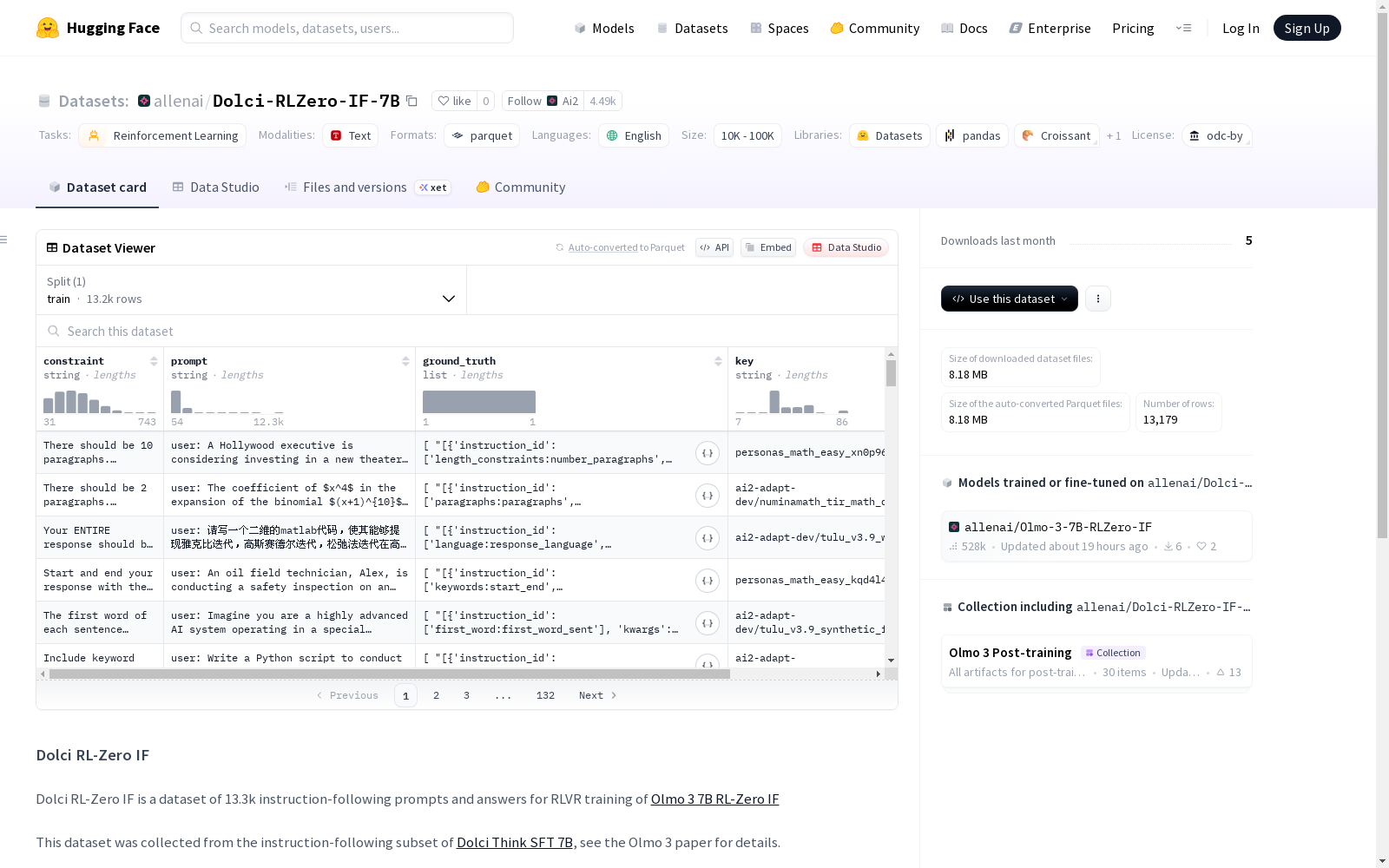The image size is (1389, 868).
Task: Open the Olmo 3 Post-training collection
Action: point(1096,661)
